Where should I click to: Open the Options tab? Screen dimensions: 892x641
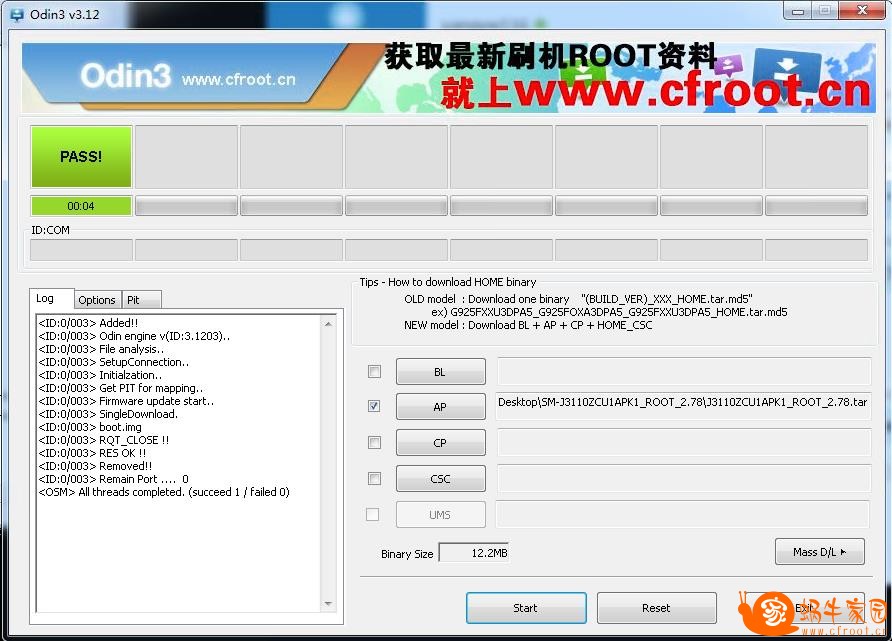(97, 300)
